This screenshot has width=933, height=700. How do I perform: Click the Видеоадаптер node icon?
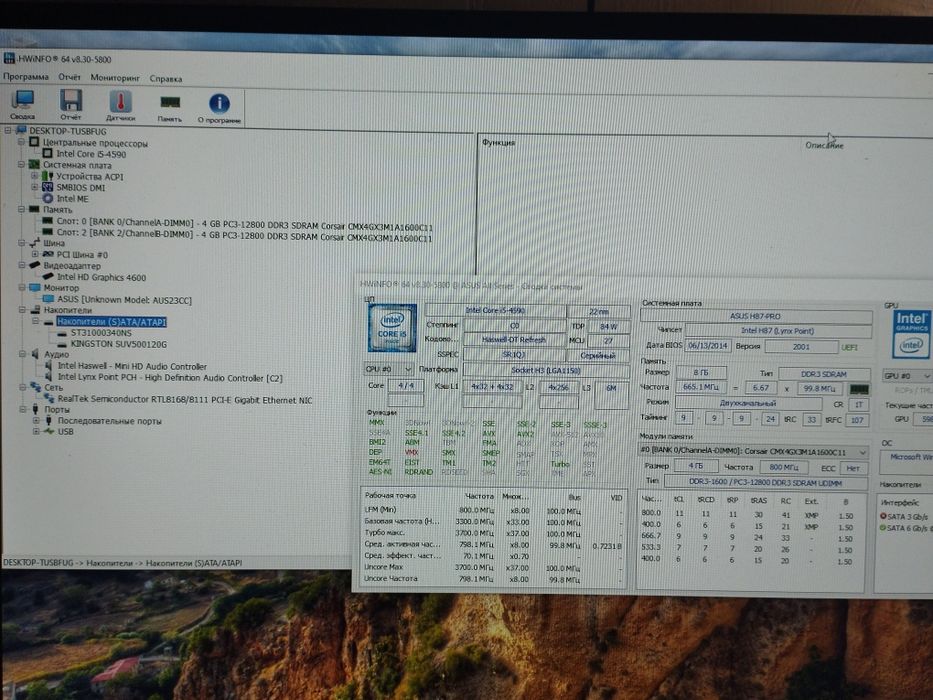coord(35,265)
